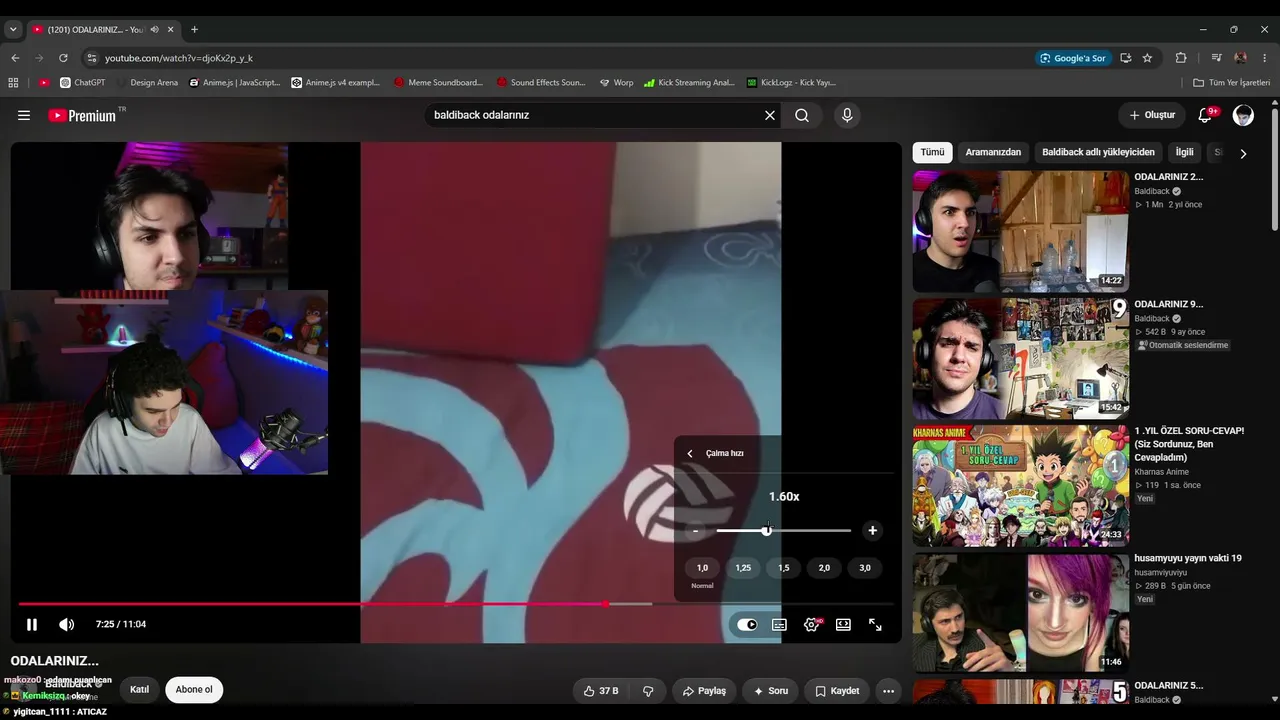Switch to theater mode
The width and height of the screenshot is (1280, 720).
[843, 624]
